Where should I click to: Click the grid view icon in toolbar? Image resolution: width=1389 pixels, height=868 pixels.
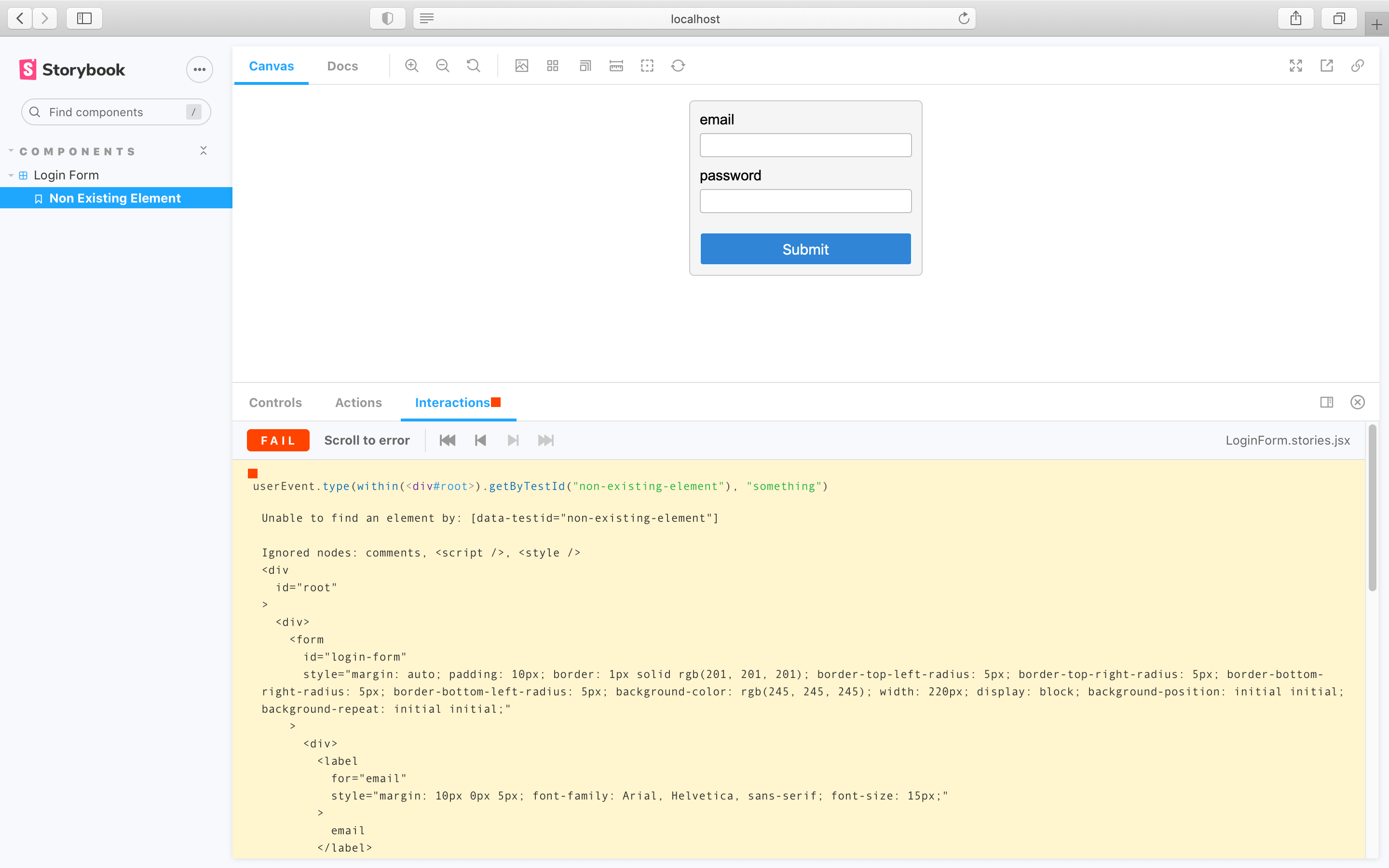point(553,65)
